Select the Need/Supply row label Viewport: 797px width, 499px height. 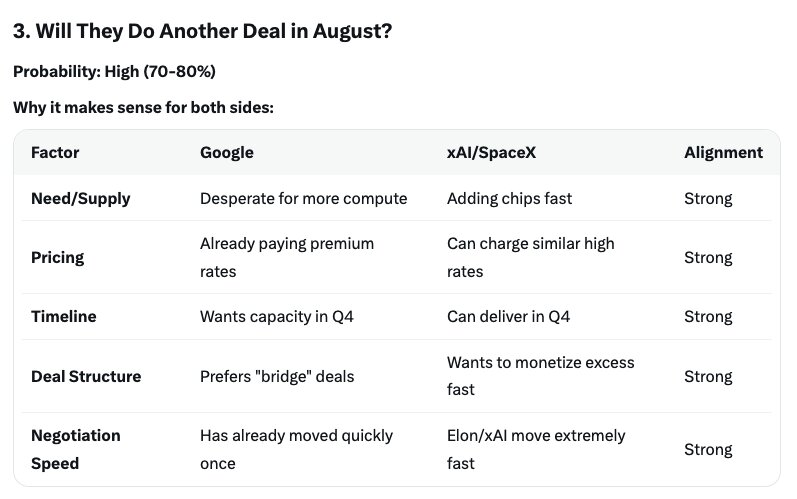pyautogui.click(x=81, y=198)
